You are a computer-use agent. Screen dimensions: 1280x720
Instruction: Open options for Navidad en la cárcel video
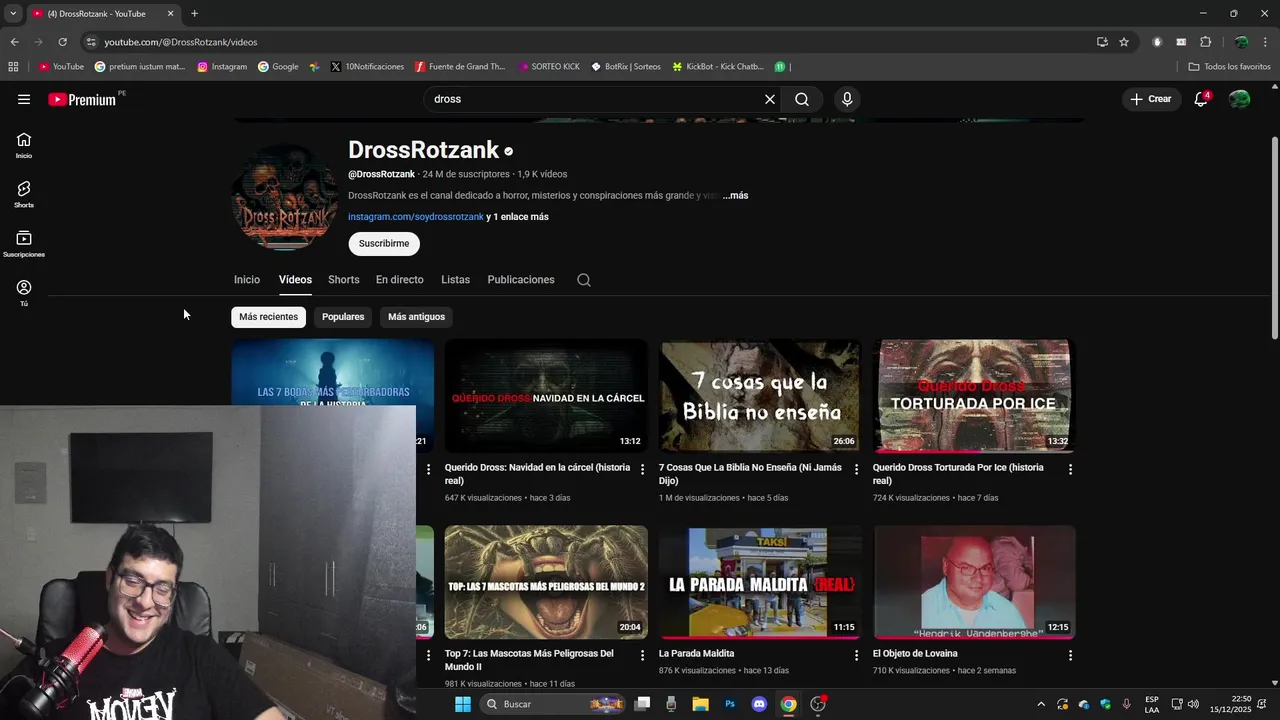coord(643,469)
